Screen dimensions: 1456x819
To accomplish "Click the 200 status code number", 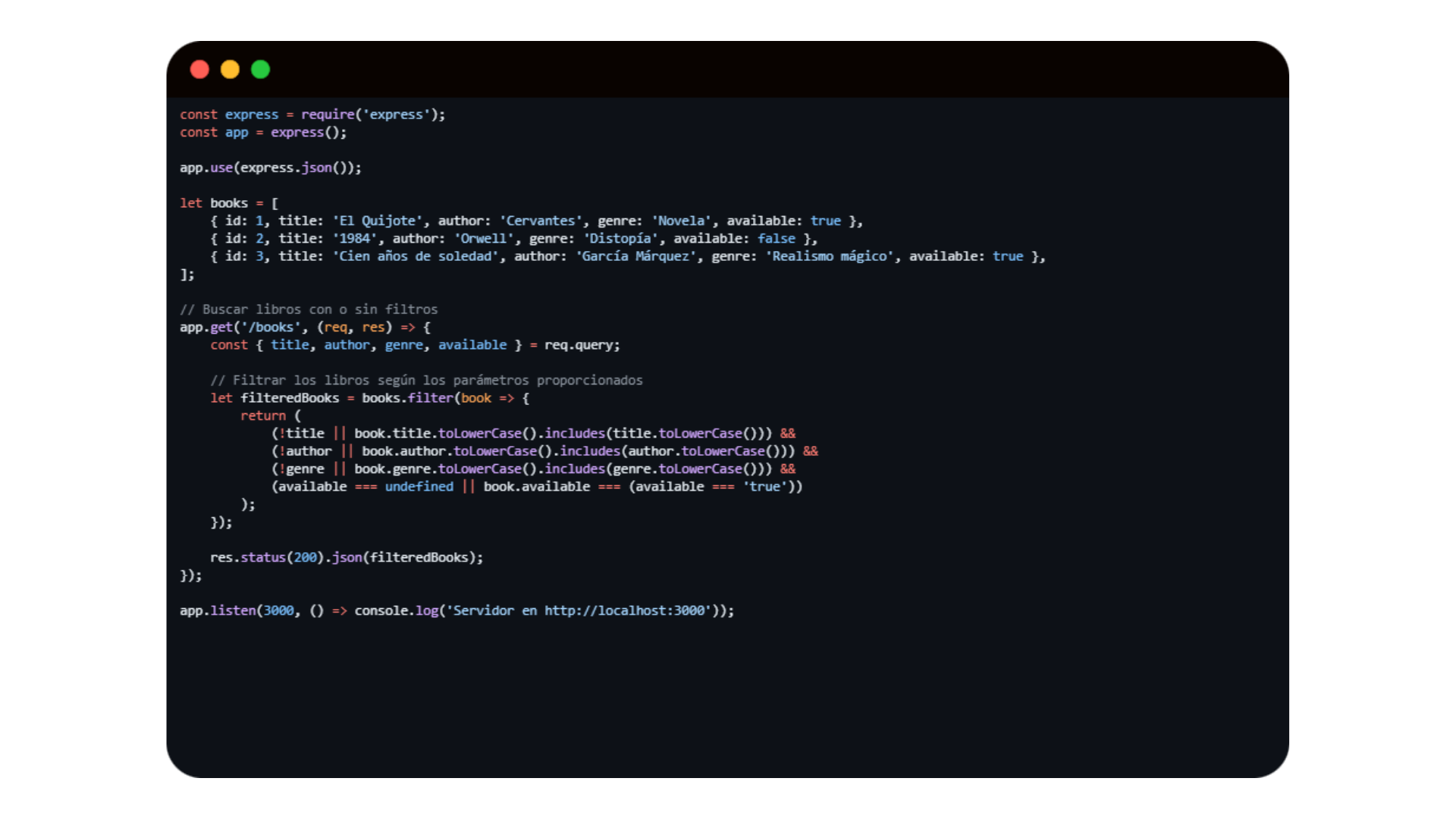I will (305, 557).
